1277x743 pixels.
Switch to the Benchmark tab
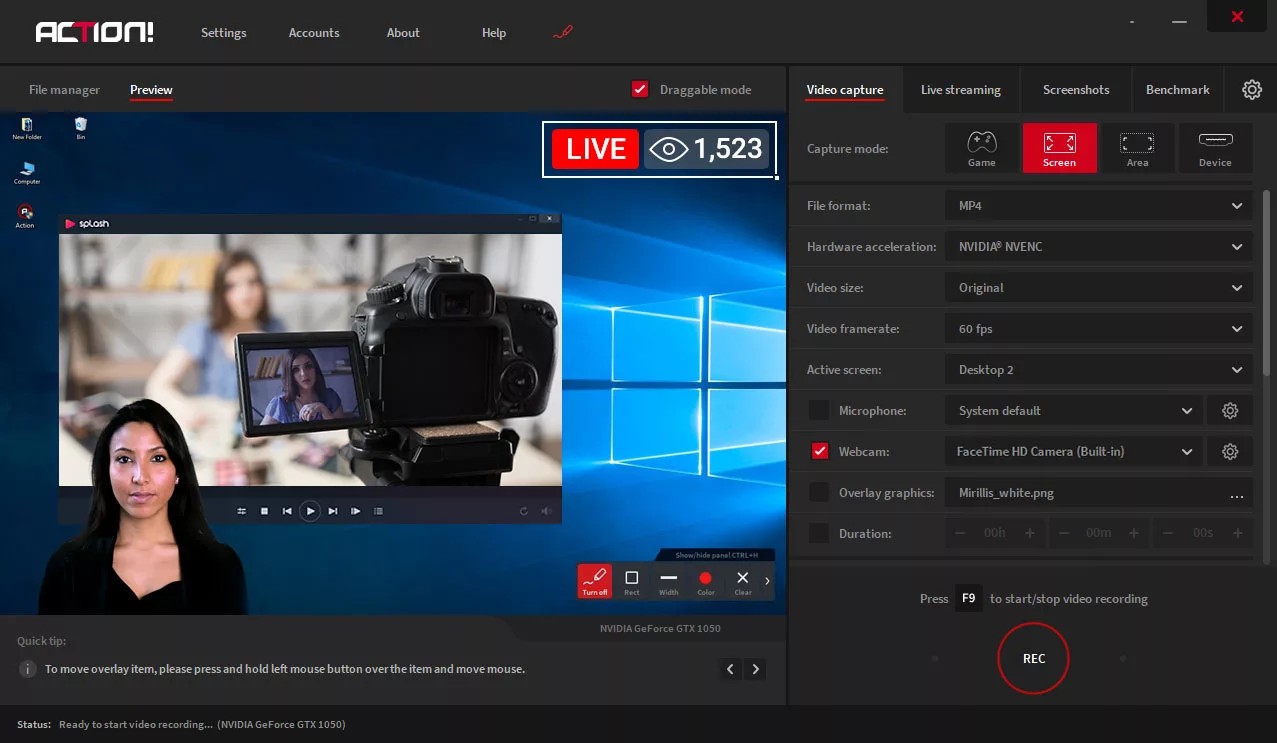coord(1178,90)
